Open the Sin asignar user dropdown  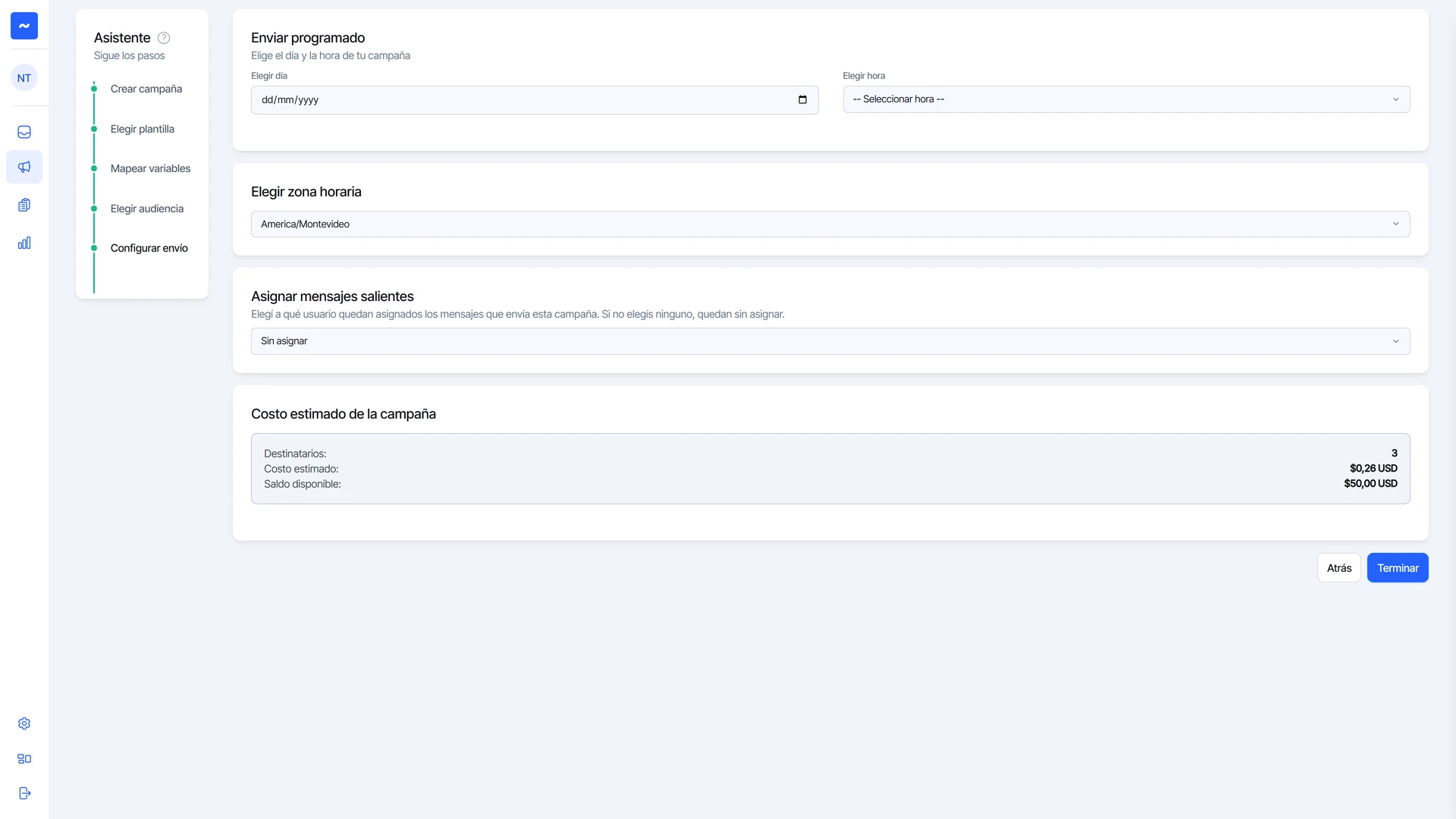(830, 341)
